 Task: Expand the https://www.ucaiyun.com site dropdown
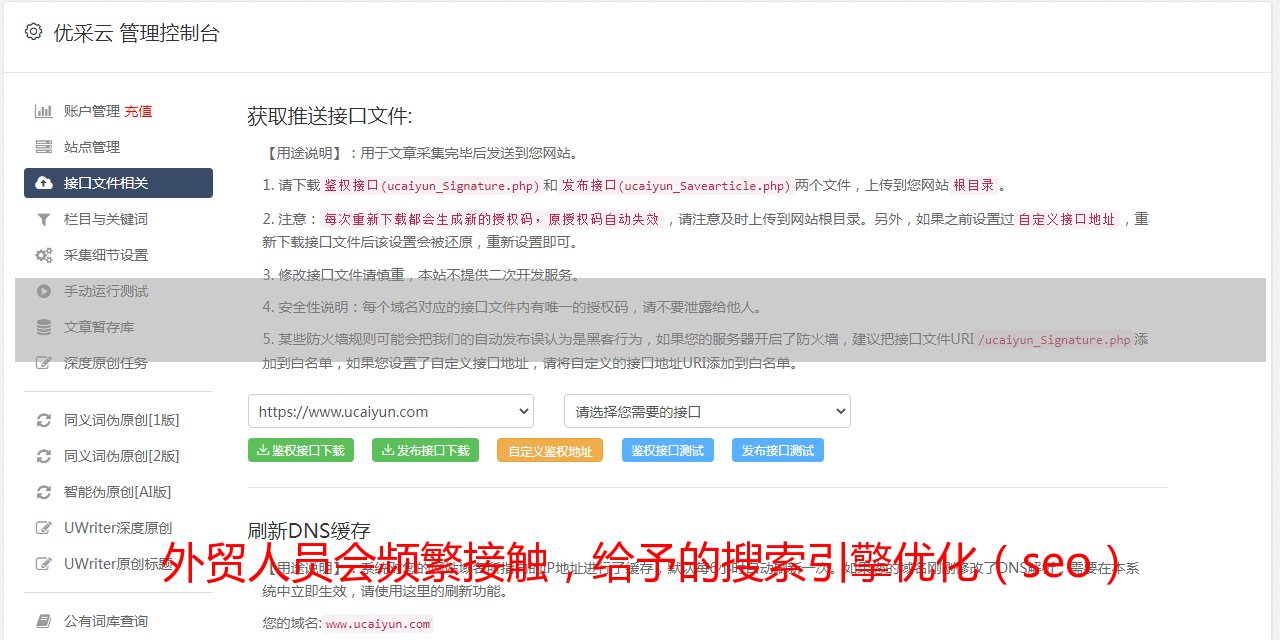click(x=391, y=411)
